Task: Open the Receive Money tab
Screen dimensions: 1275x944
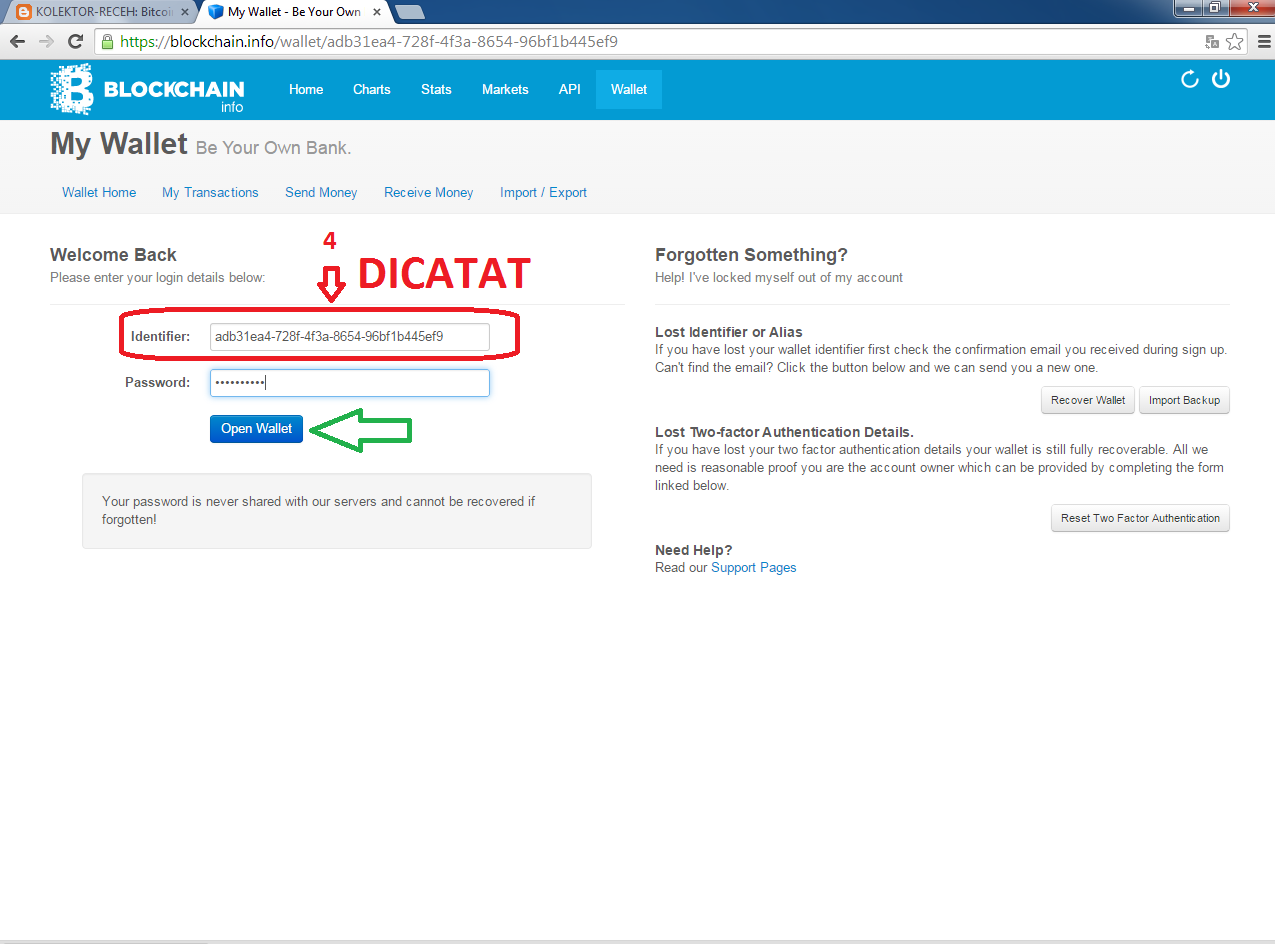Action: [x=429, y=192]
